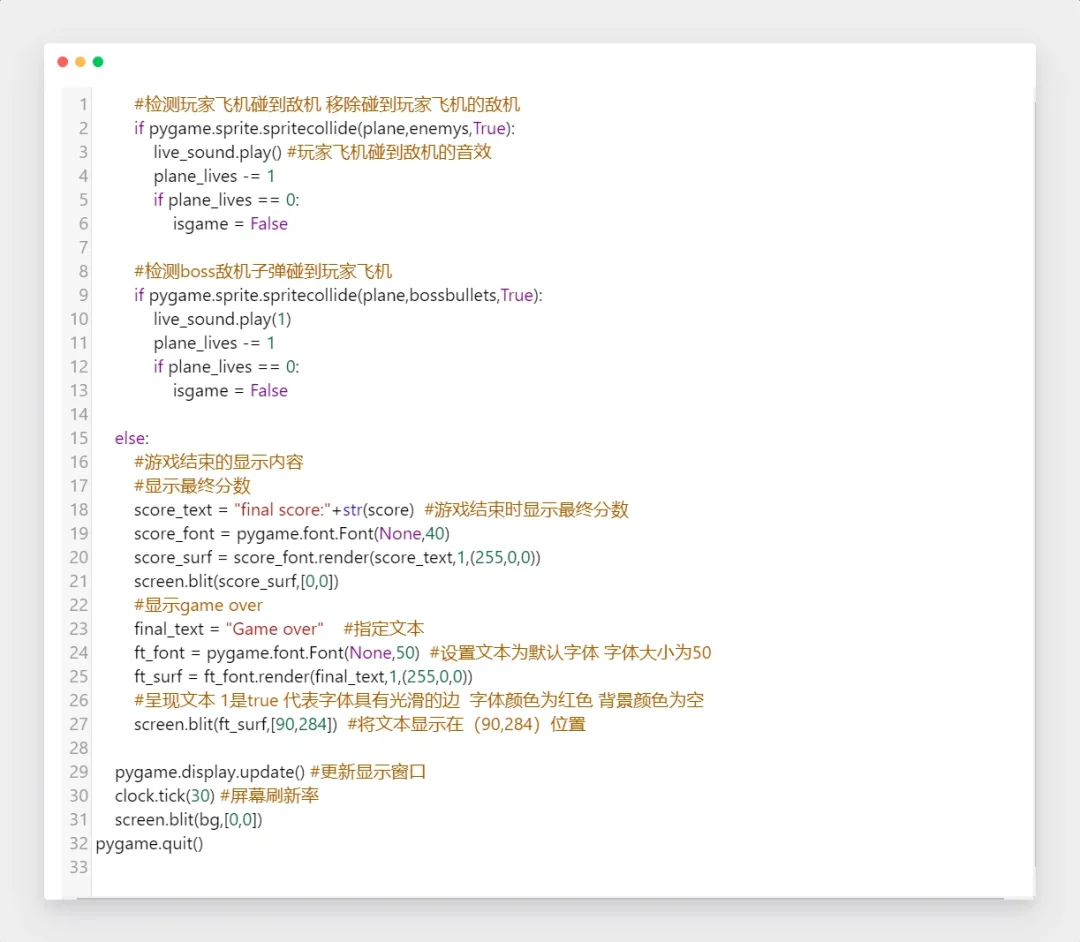Viewport: 1080px width, 942px height.
Task: Place cursor on empty line 33 number
Action: point(79,867)
